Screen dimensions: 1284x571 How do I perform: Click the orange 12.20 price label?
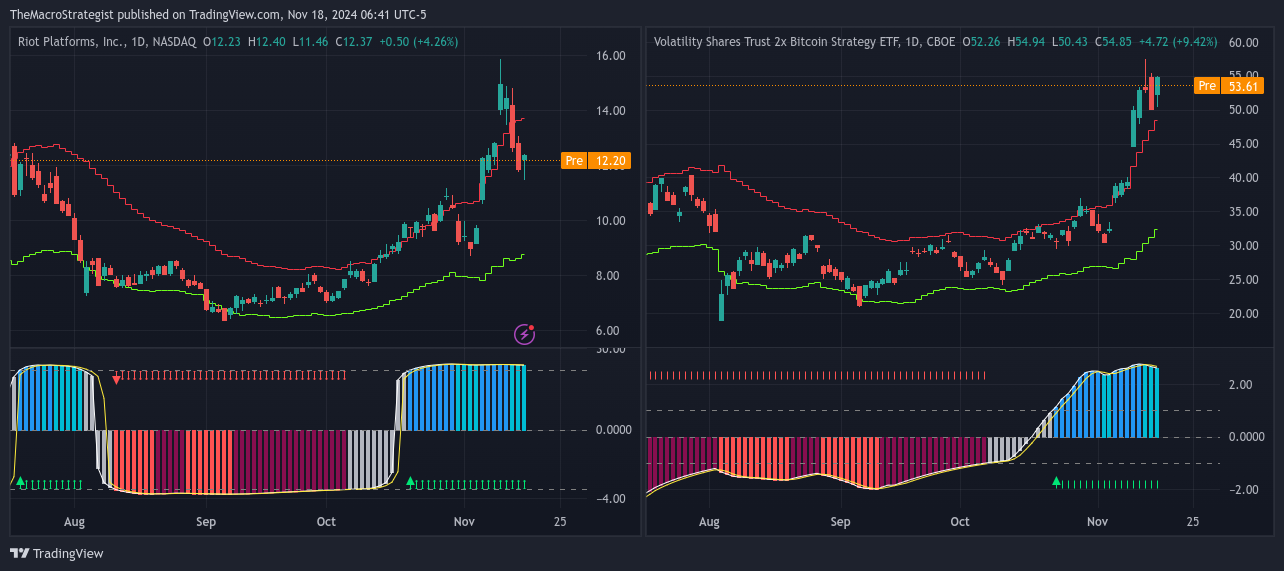[611, 160]
